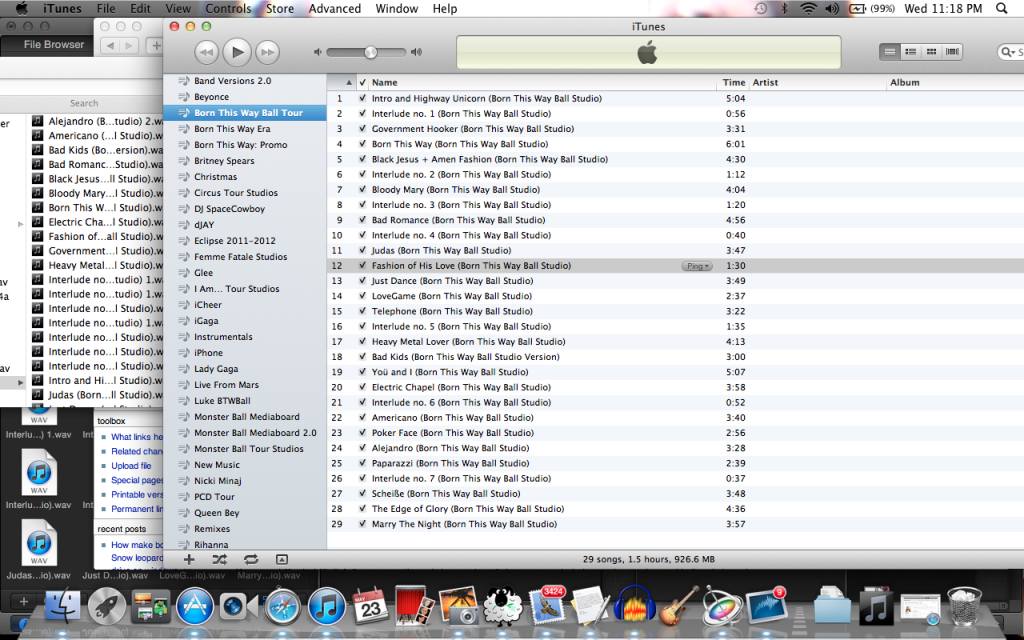Screen dimensions: 1024x640
Task: Click the maximum volume speaker icon
Action: click(416, 52)
